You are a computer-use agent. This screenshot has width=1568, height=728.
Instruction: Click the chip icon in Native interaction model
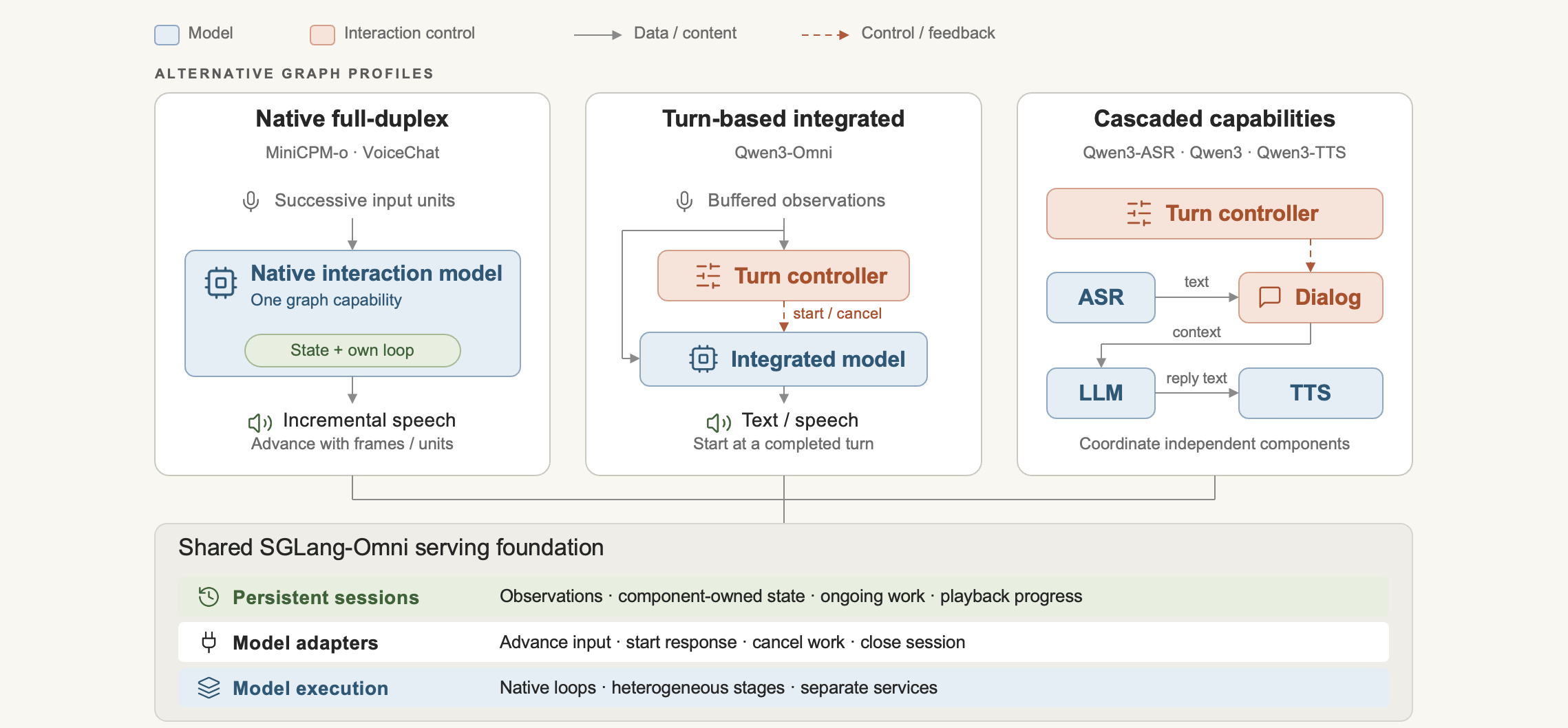pyautogui.click(x=221, y=283)
